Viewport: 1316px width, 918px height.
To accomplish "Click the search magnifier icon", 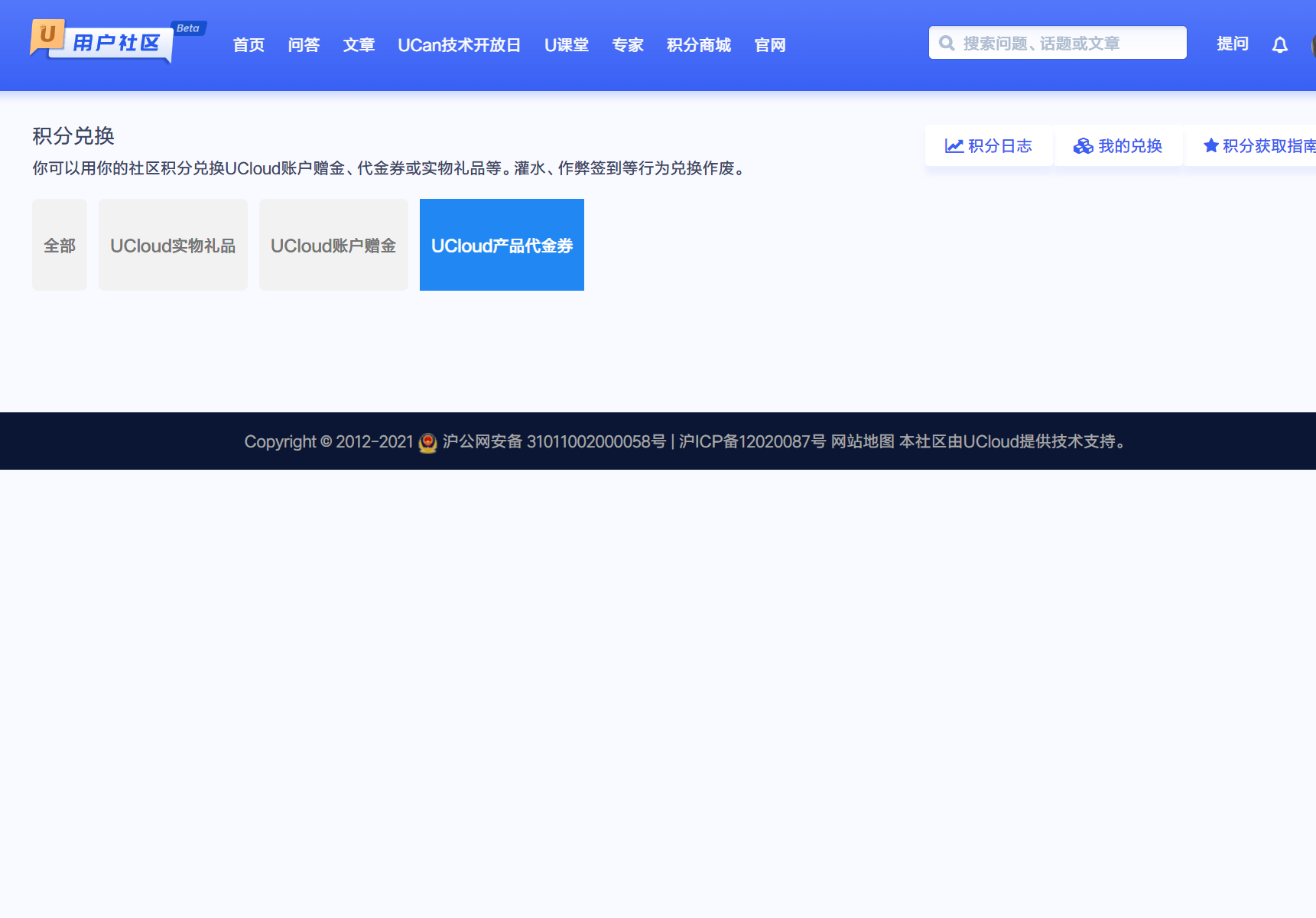I will pos(947,43).
